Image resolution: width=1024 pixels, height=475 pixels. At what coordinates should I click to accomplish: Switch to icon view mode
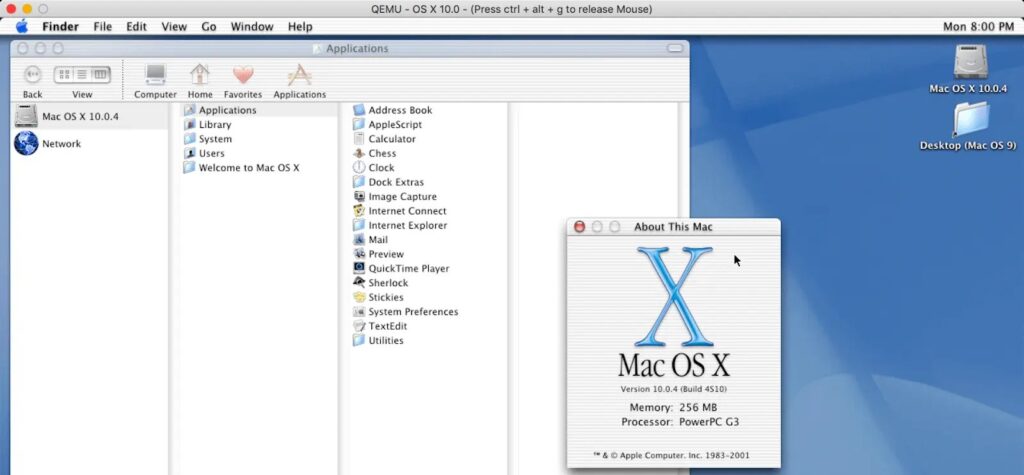65,74
